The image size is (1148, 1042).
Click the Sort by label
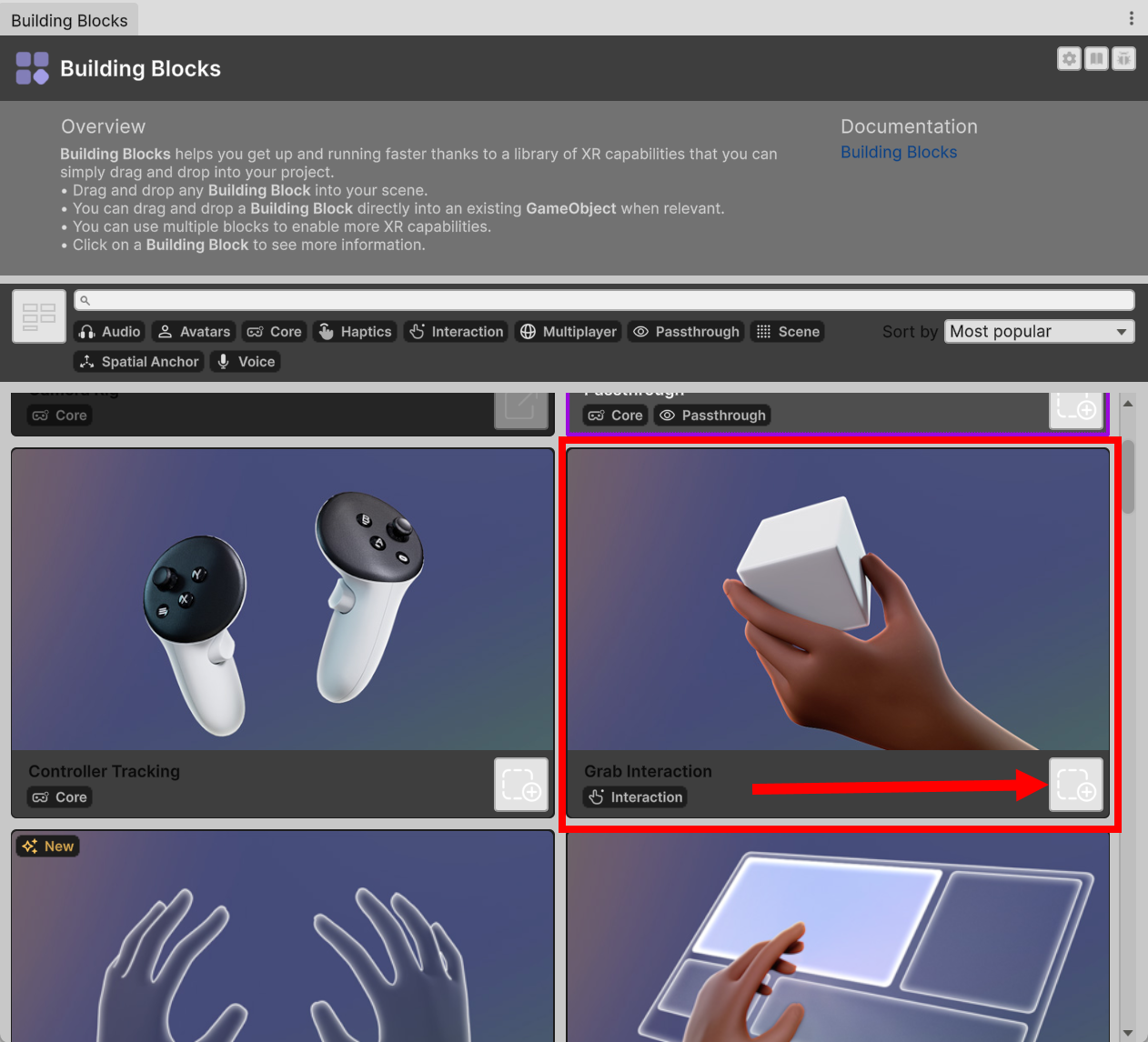[910, 332]
